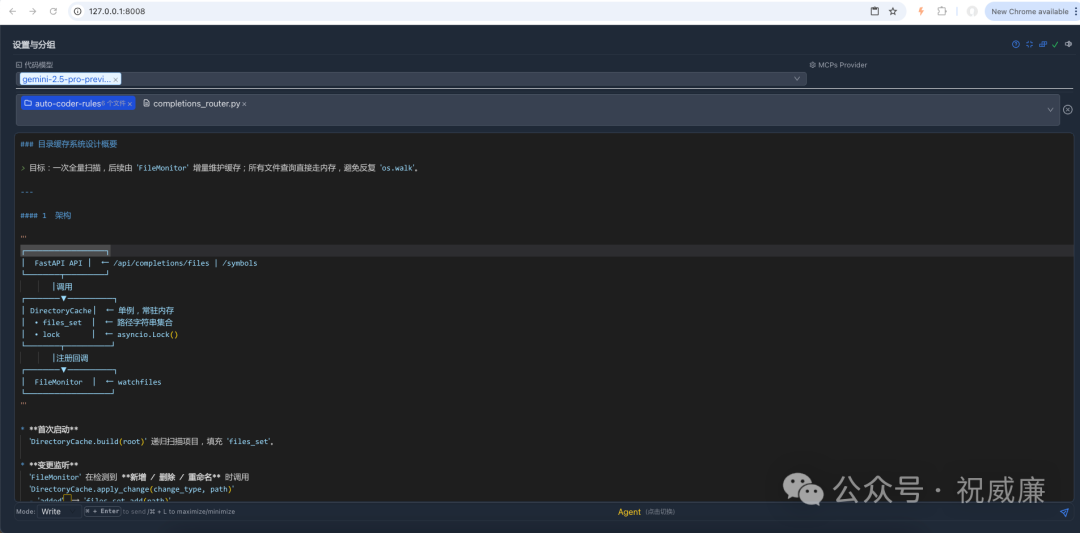1080x533 pixels.
Task: Click the MCPs Provider label
Action: click(842, 65)
